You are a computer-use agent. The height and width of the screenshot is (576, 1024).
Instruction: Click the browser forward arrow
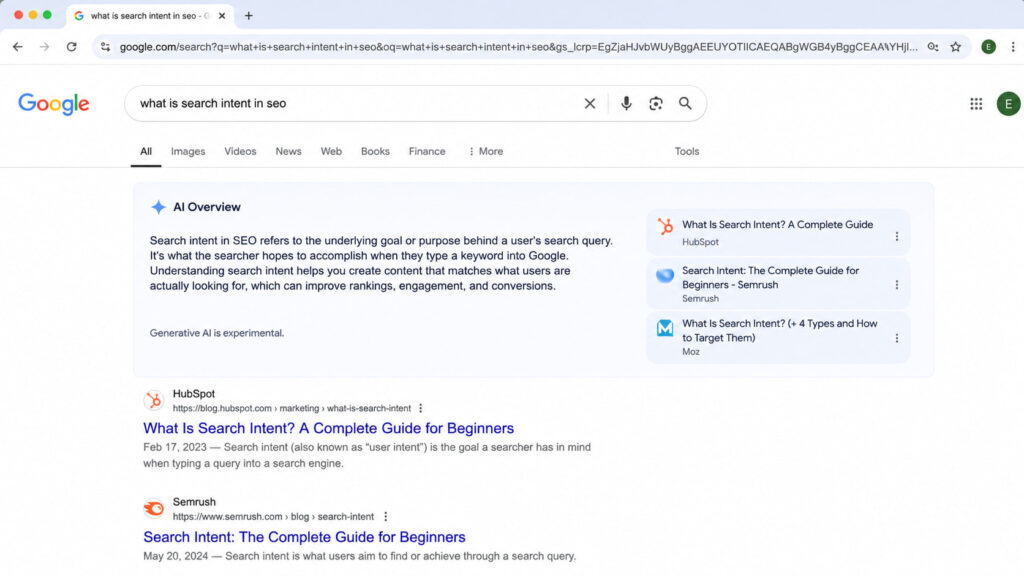coord(44,47)
